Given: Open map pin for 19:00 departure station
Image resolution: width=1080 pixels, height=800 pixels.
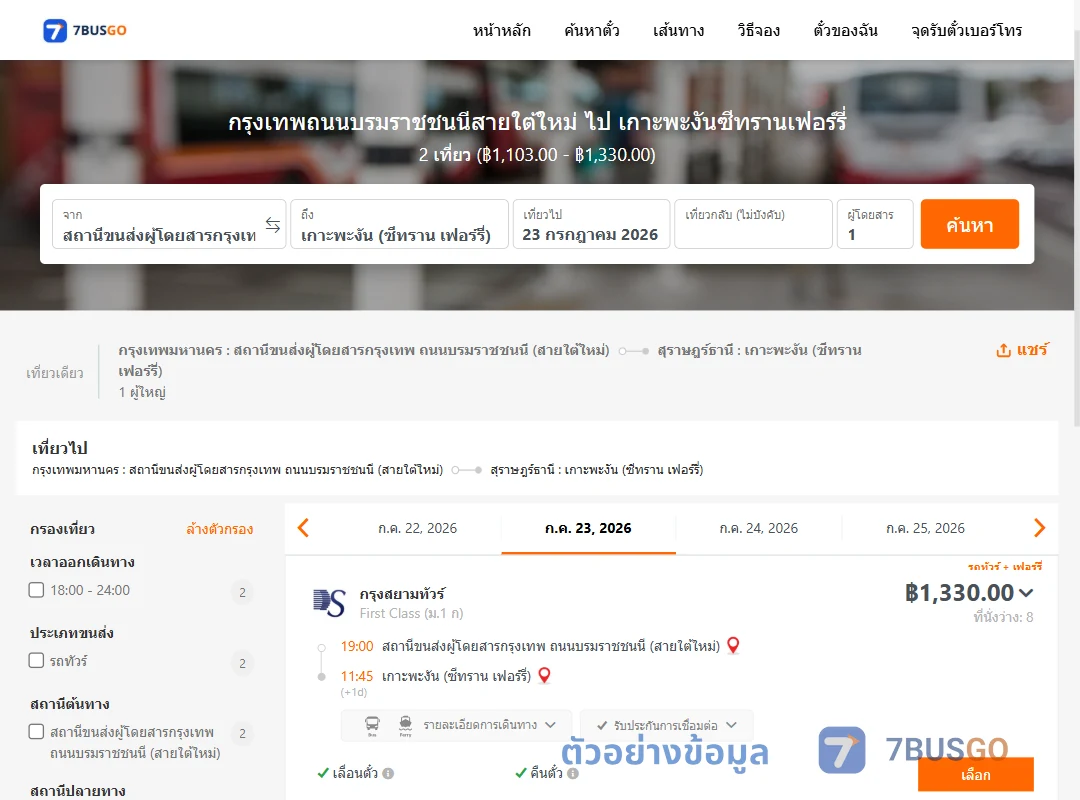Looking at the screenshot, I should click(733, 646).
